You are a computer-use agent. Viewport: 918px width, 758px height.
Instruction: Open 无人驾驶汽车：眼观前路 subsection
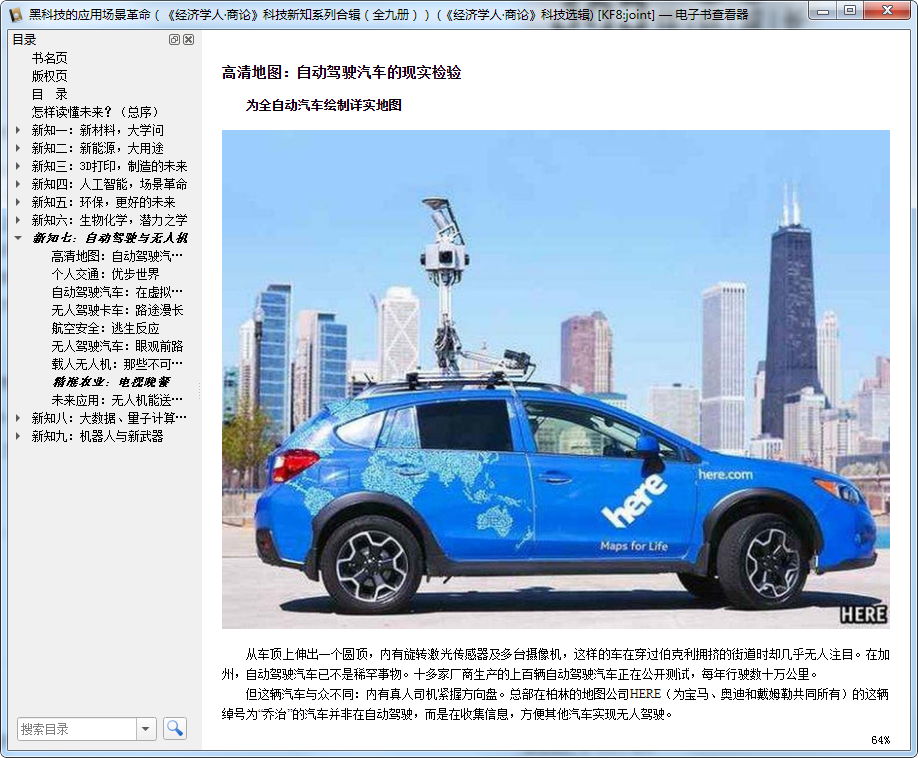117,346
